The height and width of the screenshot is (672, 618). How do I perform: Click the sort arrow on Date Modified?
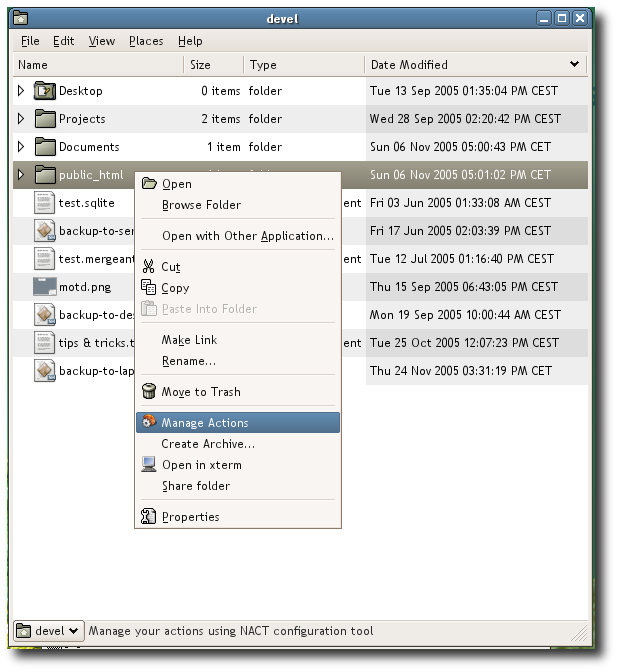(x=574, y=64)
